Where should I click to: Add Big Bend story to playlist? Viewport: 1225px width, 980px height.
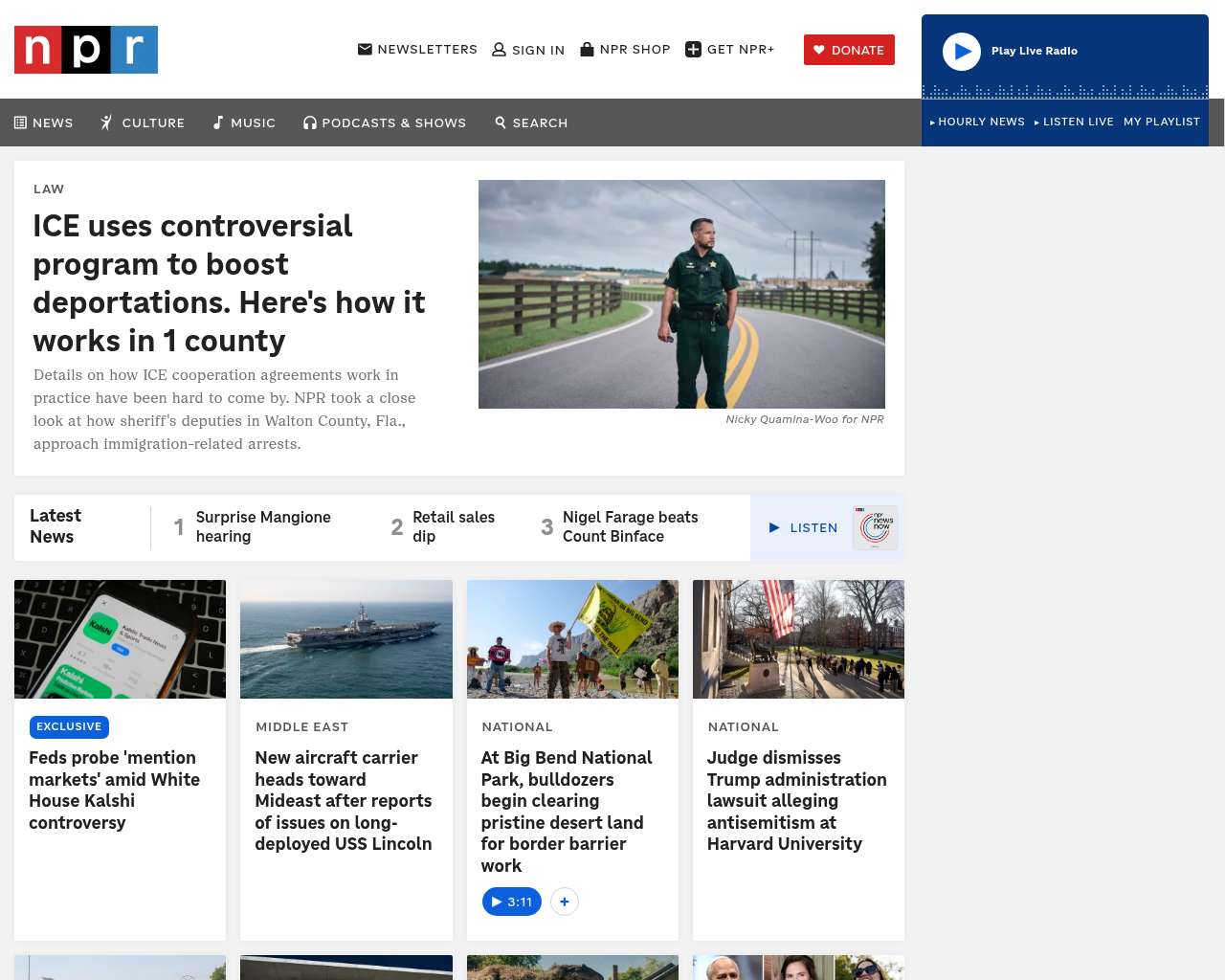(565, 902)
